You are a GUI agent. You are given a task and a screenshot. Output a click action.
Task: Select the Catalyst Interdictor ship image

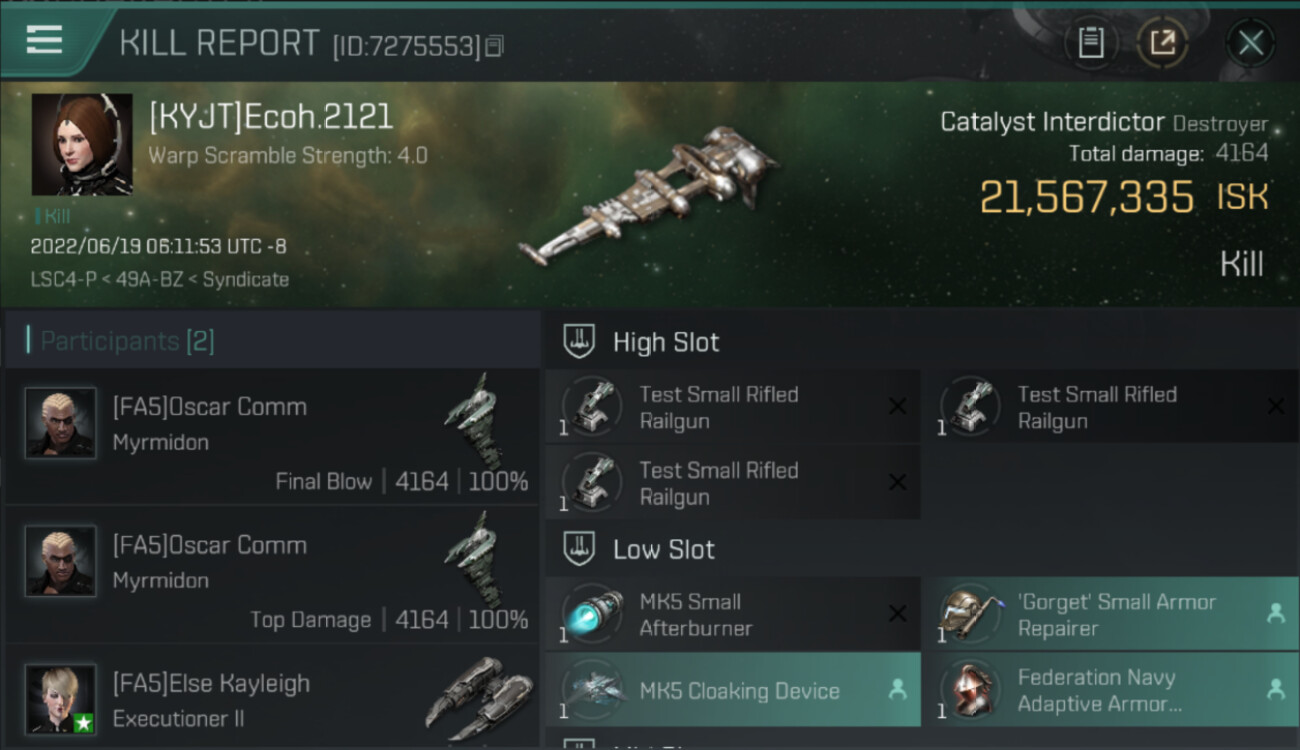coord(646,196)
